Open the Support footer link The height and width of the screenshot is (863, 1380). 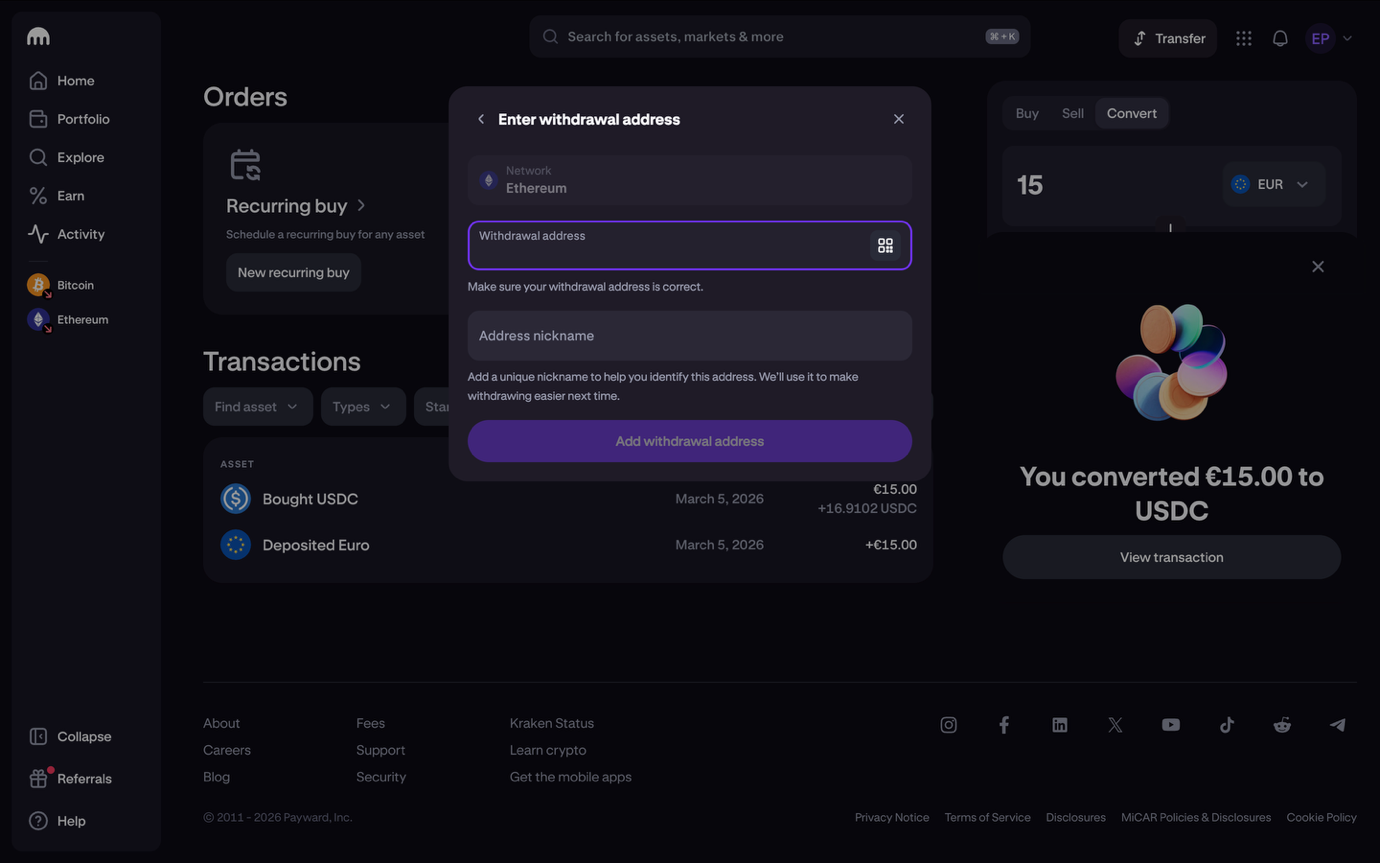(x=381, y=750)
